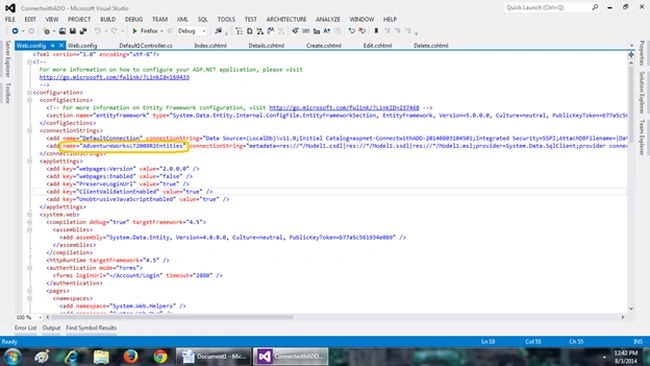Image resolution: width=650 pixels, height=366 pixels.
Task: Toggle the pin on the active Web.config tab
Action: [53, 45]
